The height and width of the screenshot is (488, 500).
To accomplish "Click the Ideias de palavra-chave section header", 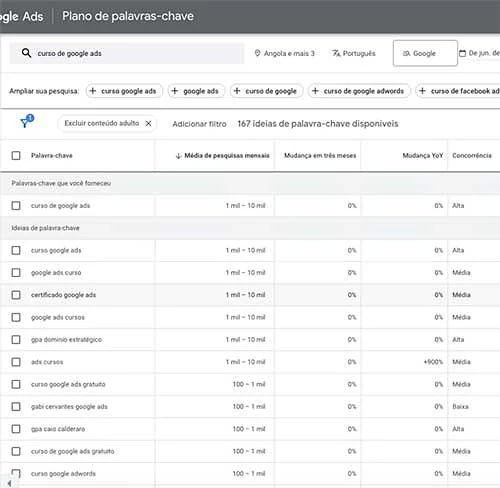I will [45, 228].
